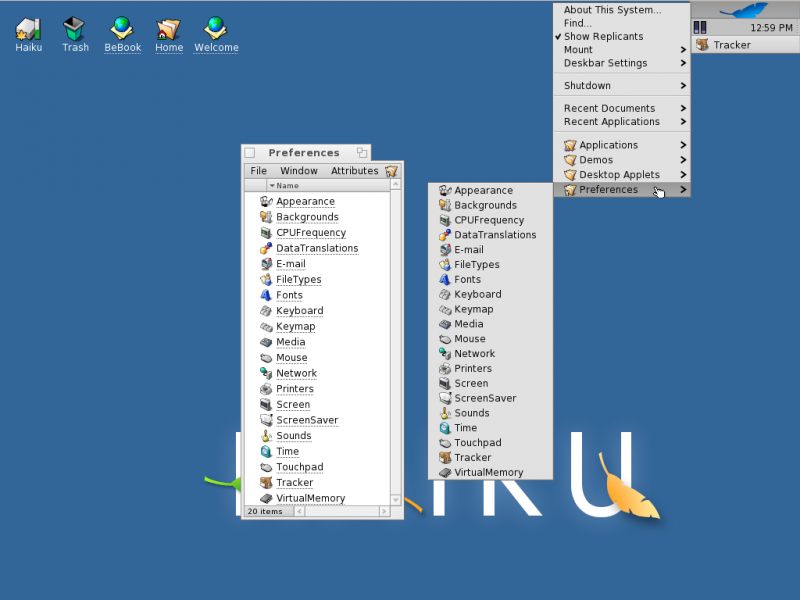Click the folder icon in Preferences menu bar
800x600 pixels.
click(391, 171)
